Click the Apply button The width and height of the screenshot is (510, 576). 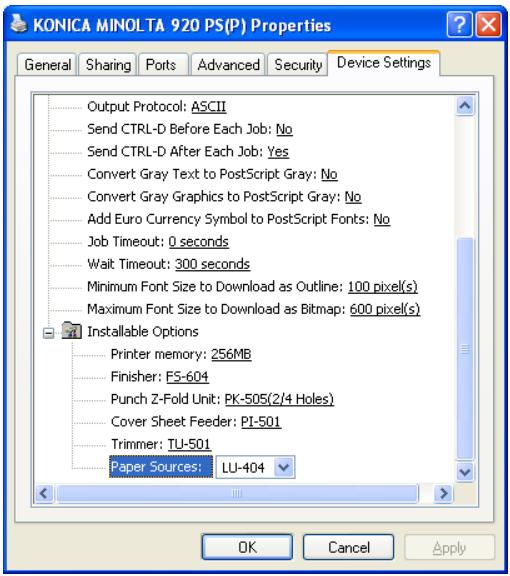(449, 548)
